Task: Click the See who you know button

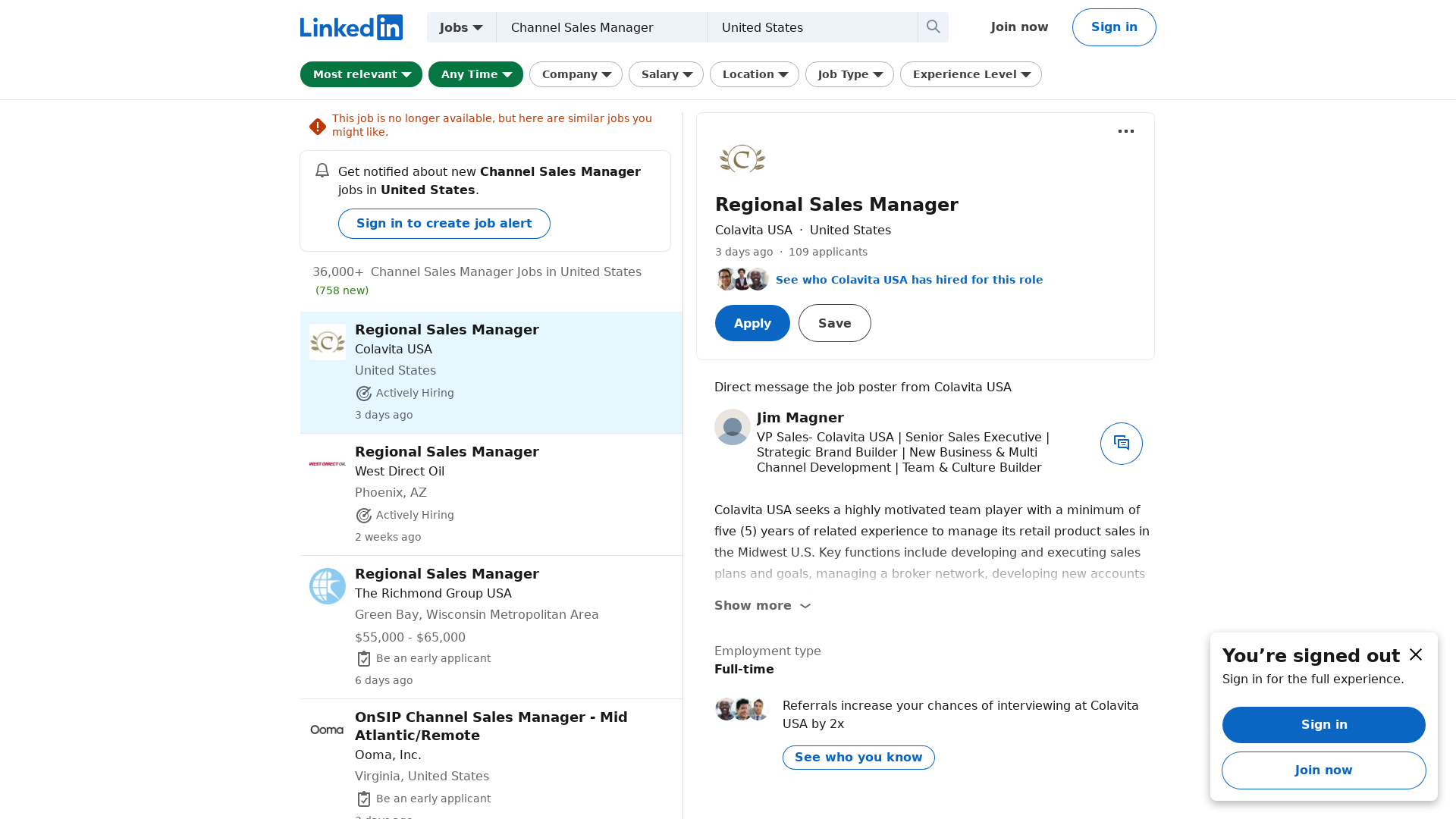Action: [858, 758]
